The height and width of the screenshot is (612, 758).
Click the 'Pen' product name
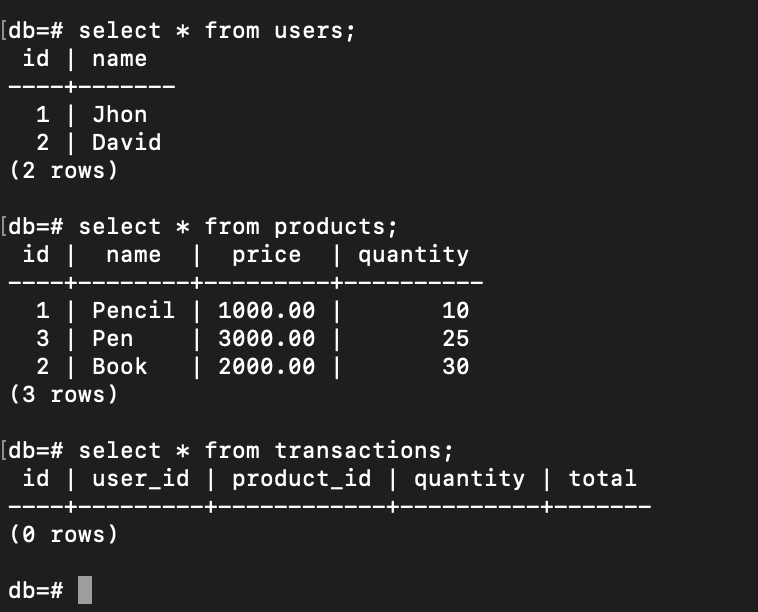(x=113, y=338)
